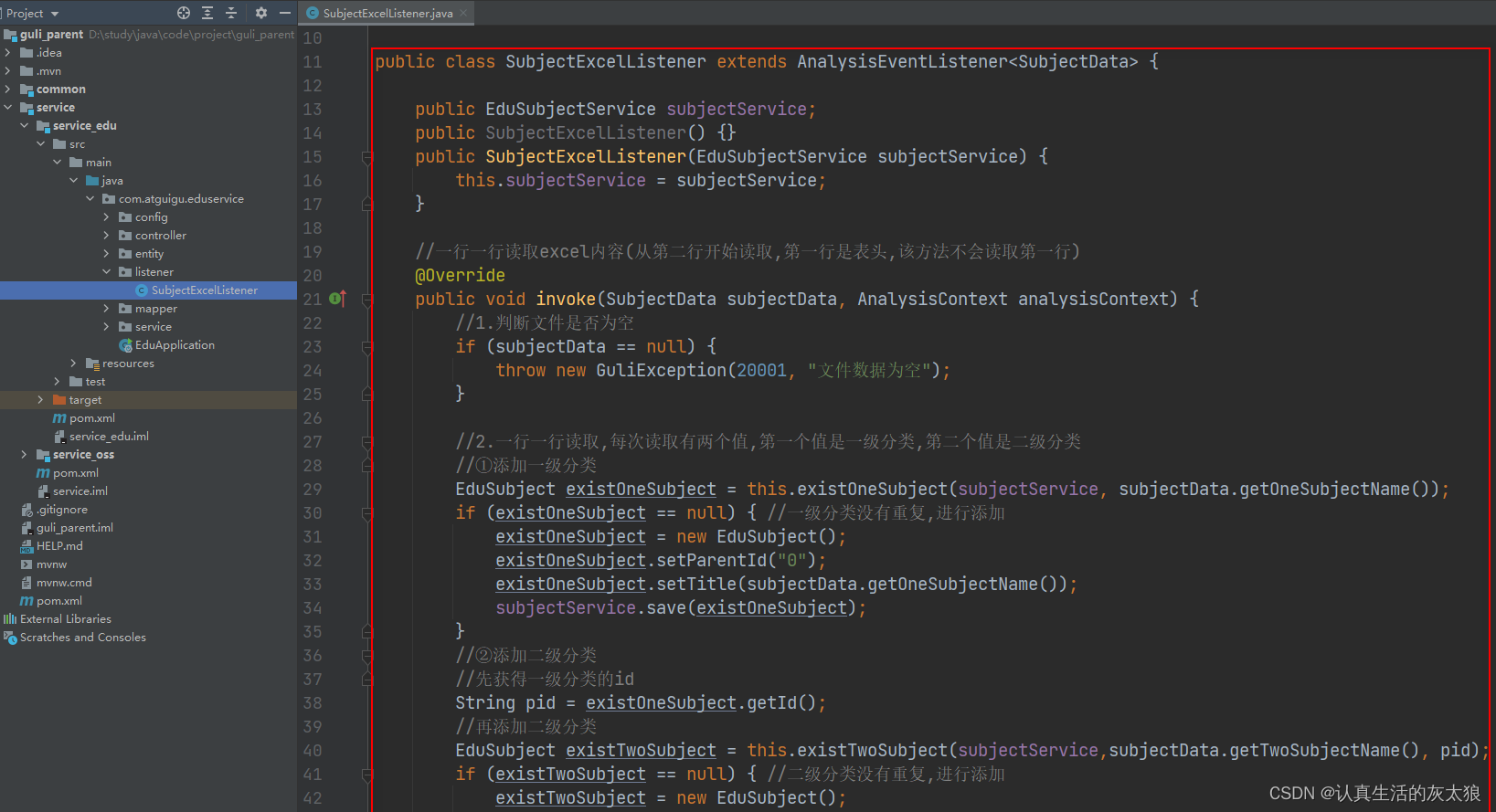Viewport: 1496px width, 812px height.
Task: Expand the .mvn folder
Action: point(8,71)
